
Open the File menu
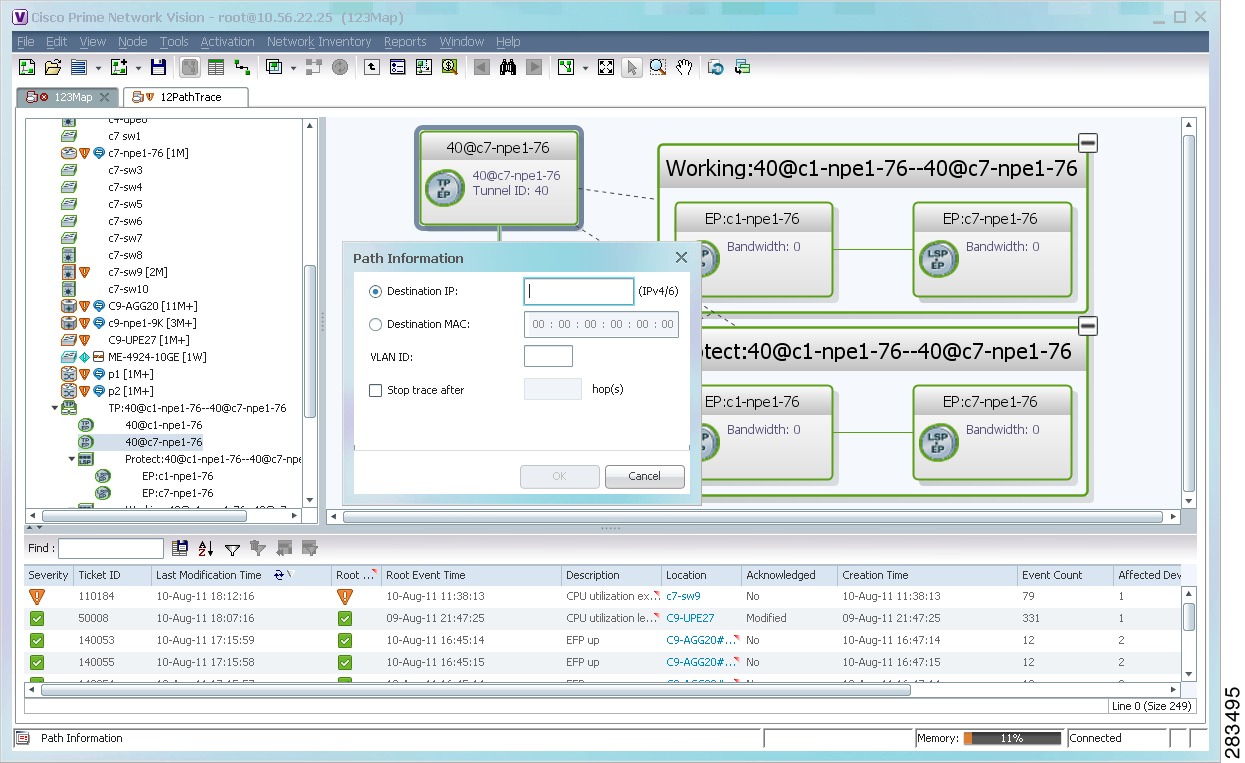point(26,42)
